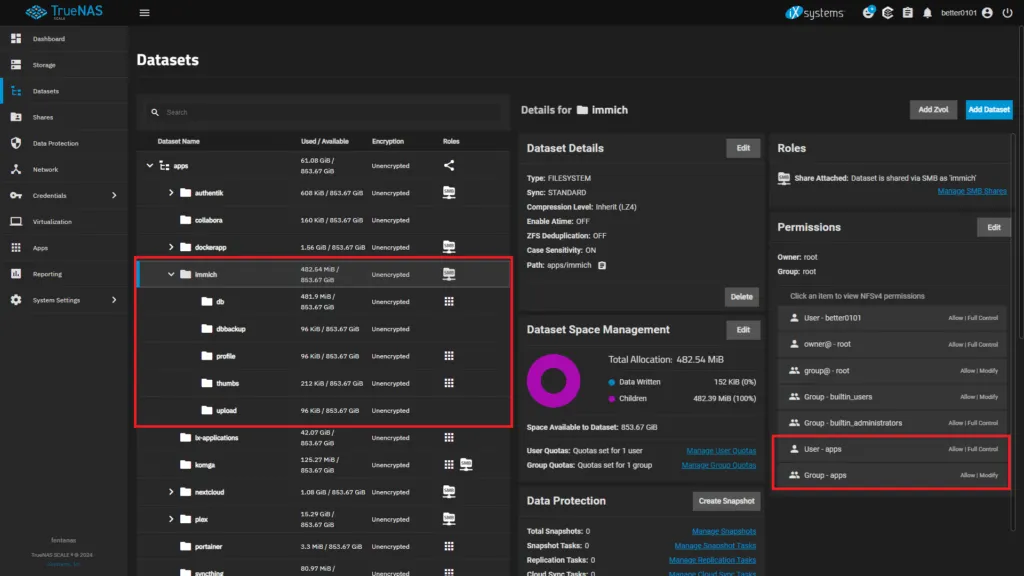Expand the plex dataset
The height and width of the screenshot is (576, 1024).
[171, 519]
